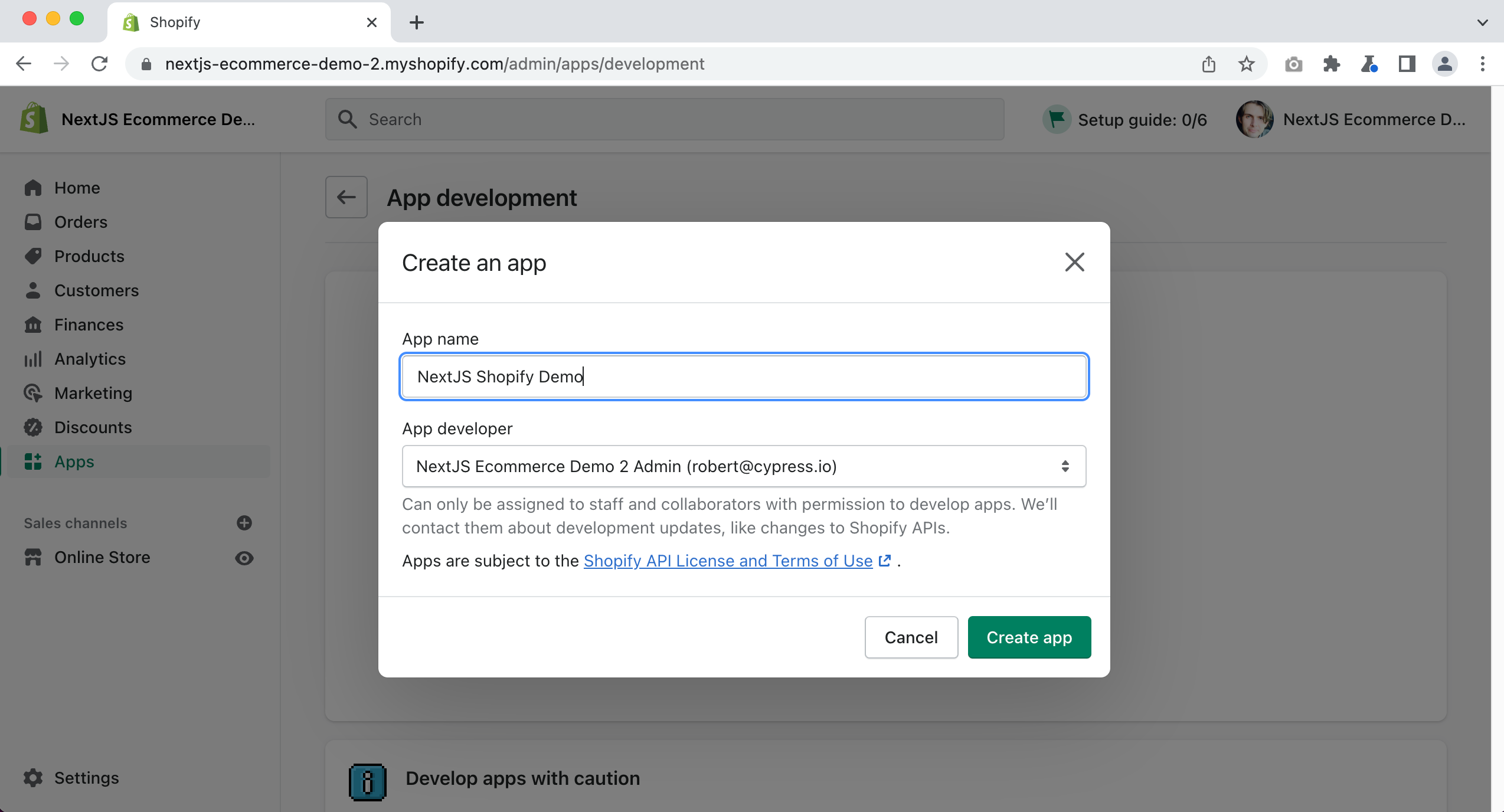Click the address bar URL
1504x812 pixels.
[434, 64]
